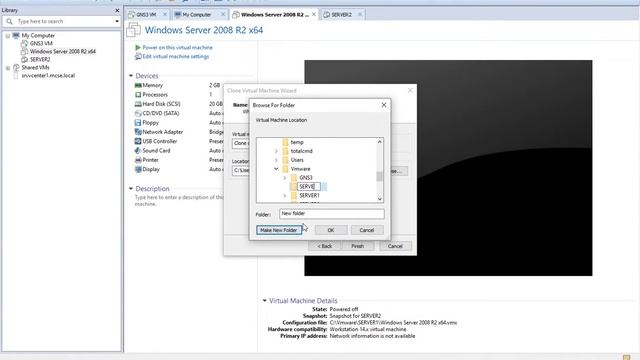Click the GNS3 folder icon in browse dialog
640x360 pixels.
(x=294, y=178)
